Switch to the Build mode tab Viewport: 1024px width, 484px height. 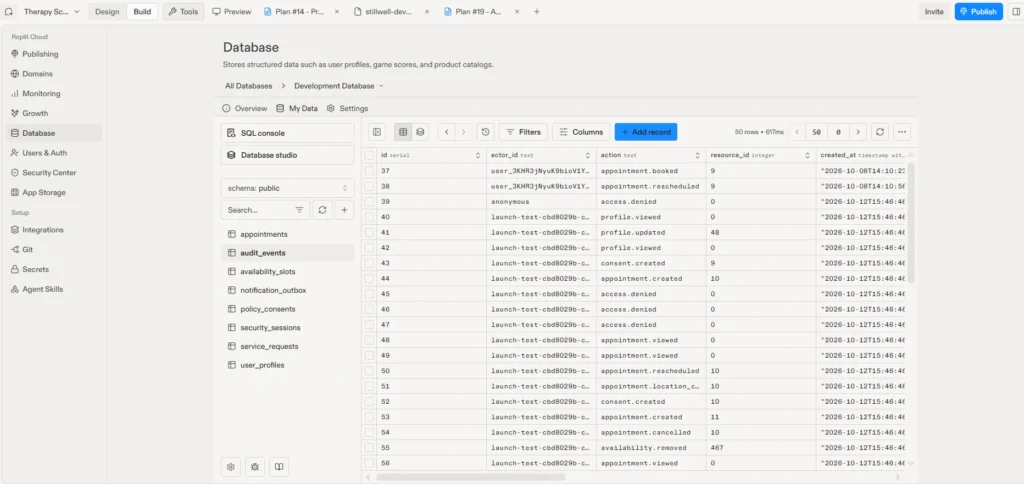pos(142,12)
